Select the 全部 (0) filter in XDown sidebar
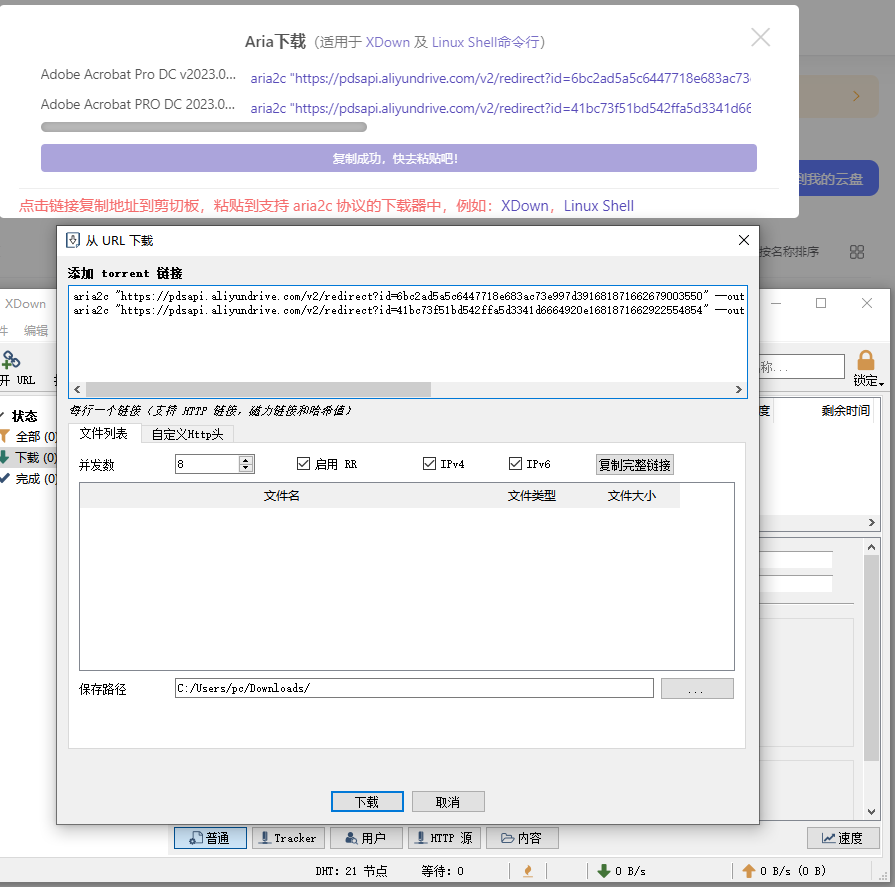Screen dimensions: 895x887 point(29,437)
